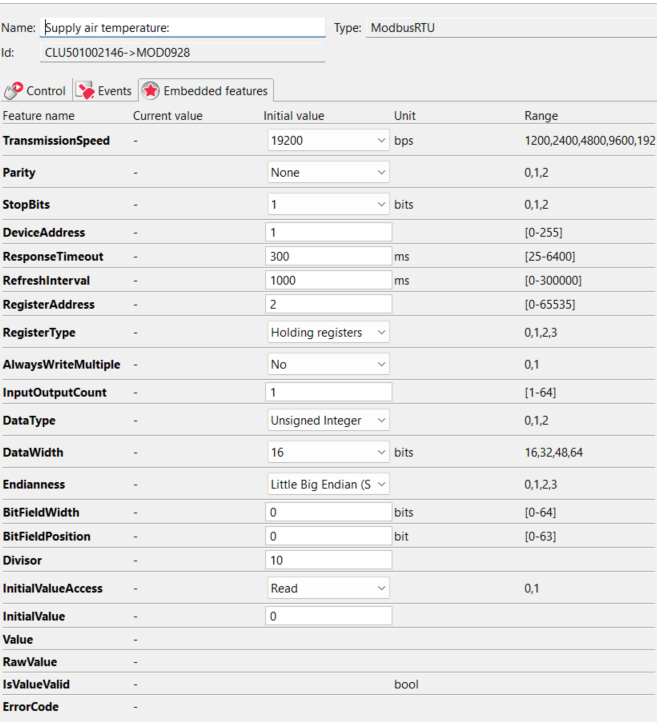Select the RegisterType feature label
Image resolution: width=657 pixels, height=722 pixels.
(39, 332)
